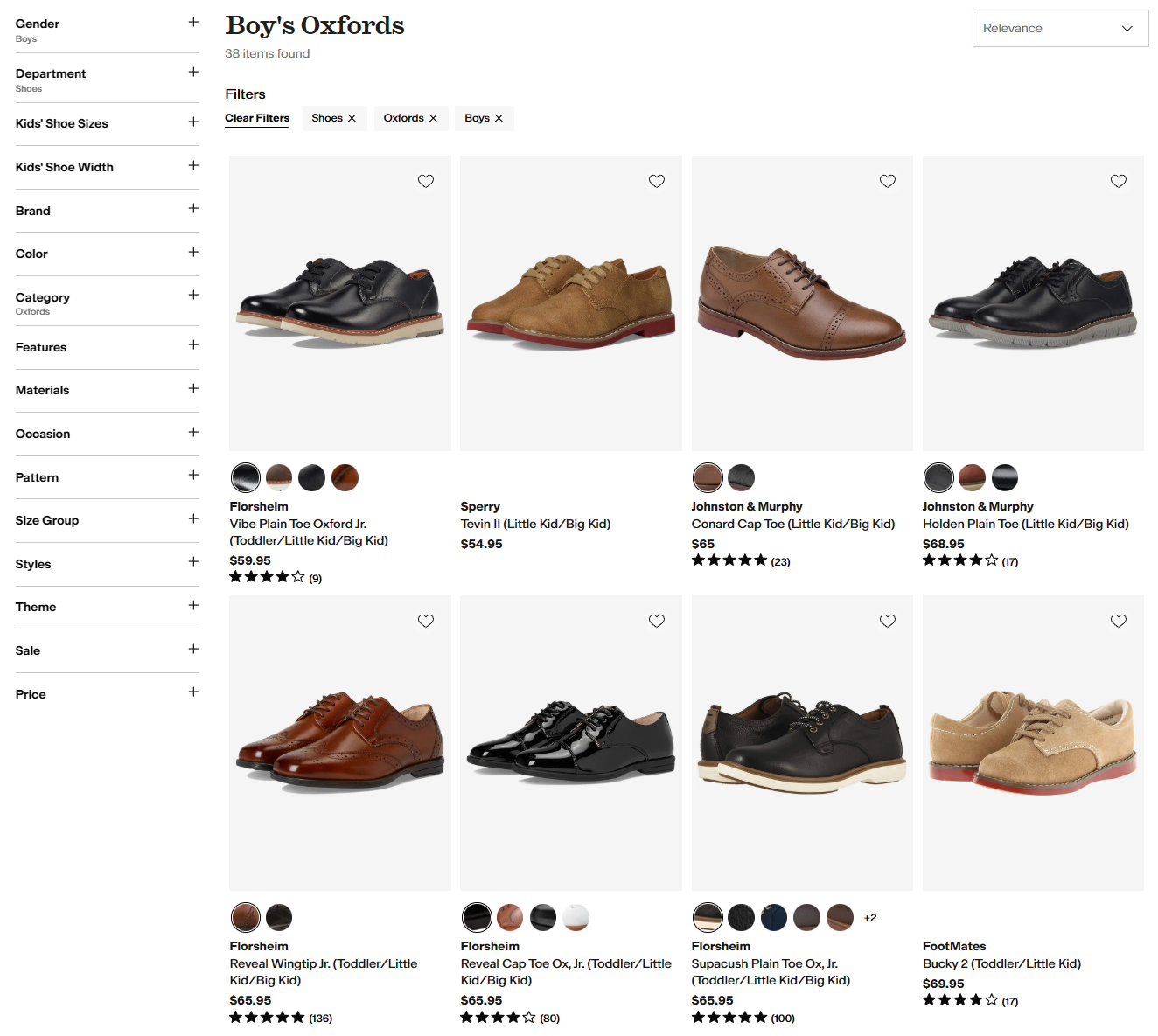Favorite the Johnston & Murphy Conard Cap Toe
The image size is (1158, 1036).
887,181
